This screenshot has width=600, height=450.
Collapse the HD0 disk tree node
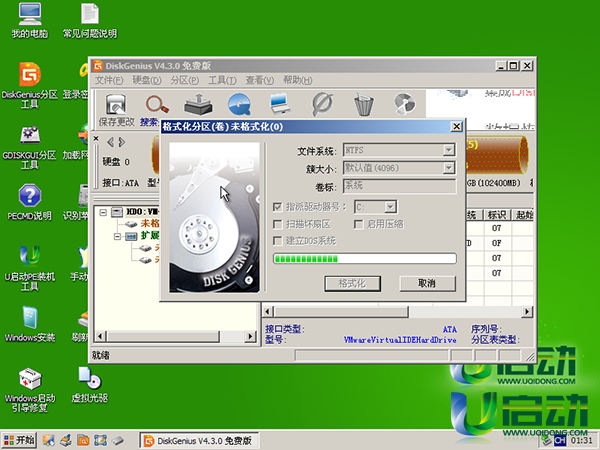103,212
